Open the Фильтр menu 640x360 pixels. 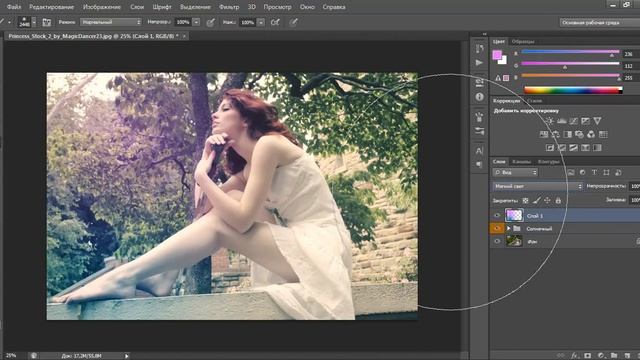[x=229, y=7]
